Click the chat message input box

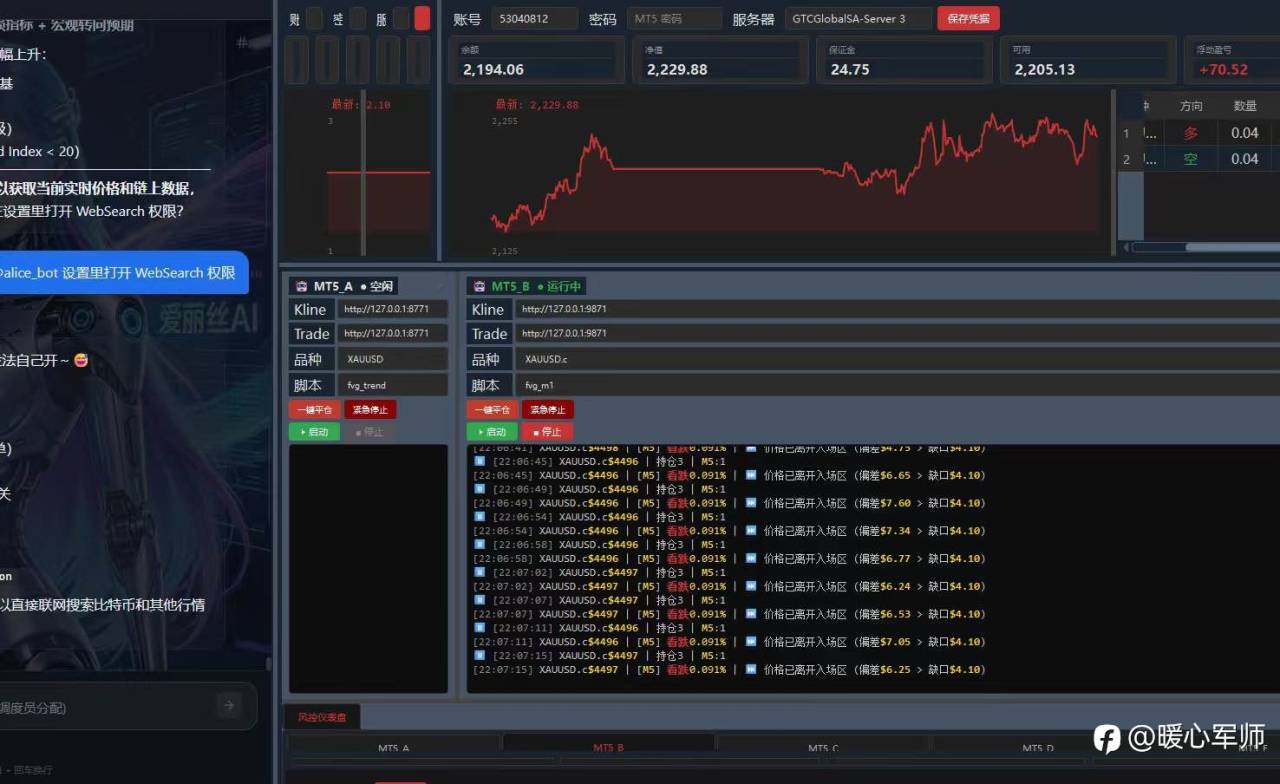[105, 707]
